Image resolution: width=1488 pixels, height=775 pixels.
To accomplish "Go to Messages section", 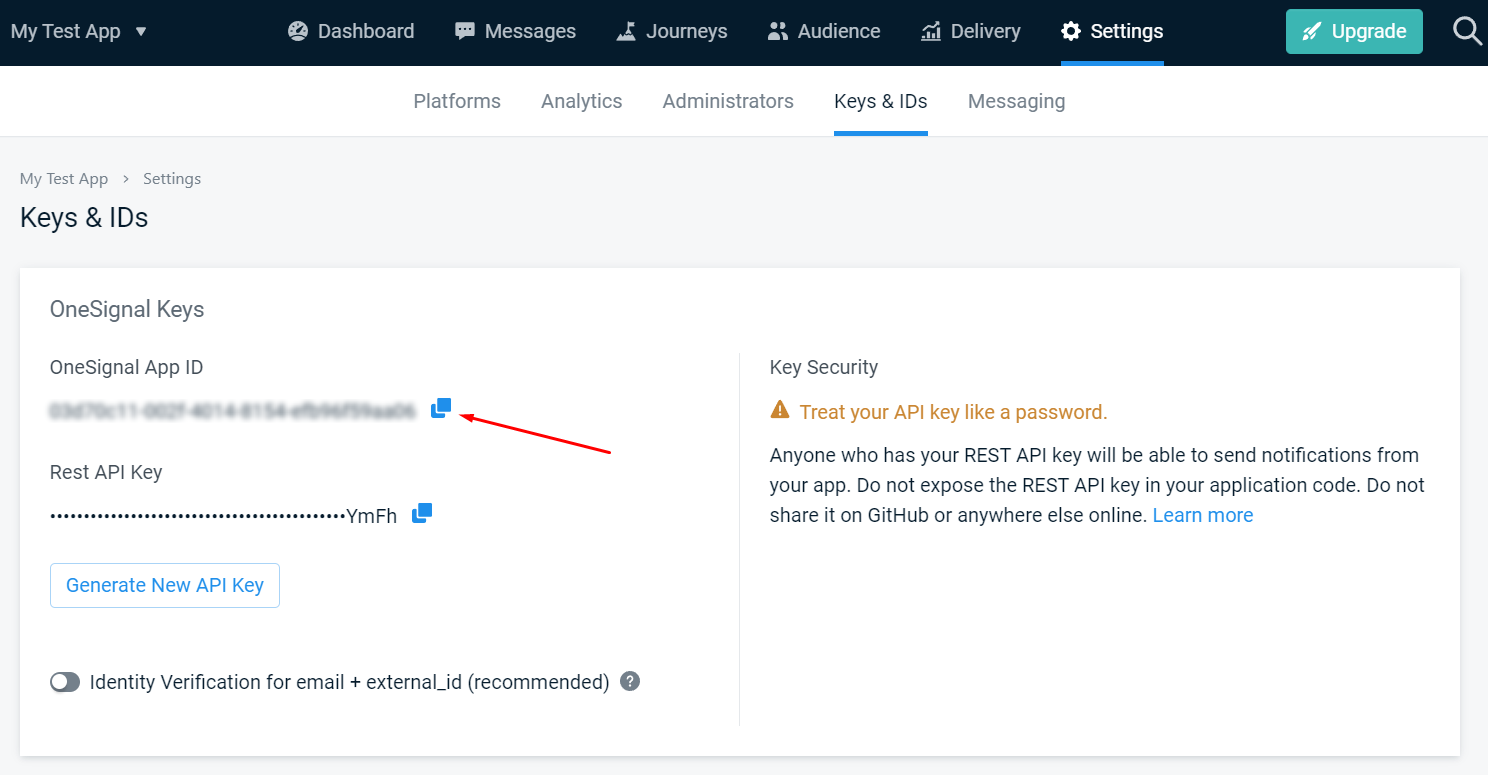I will 515,31.
